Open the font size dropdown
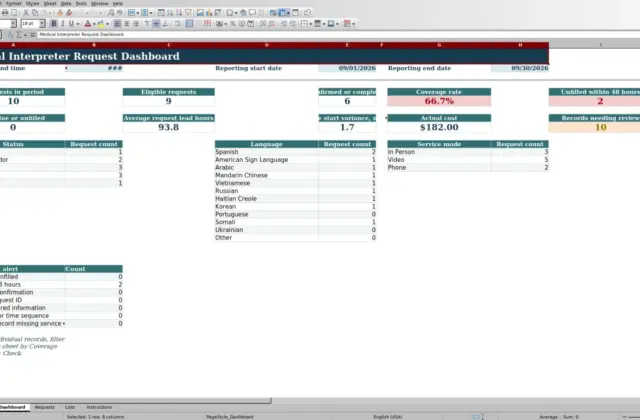The image size is (640, 420). 42,24
